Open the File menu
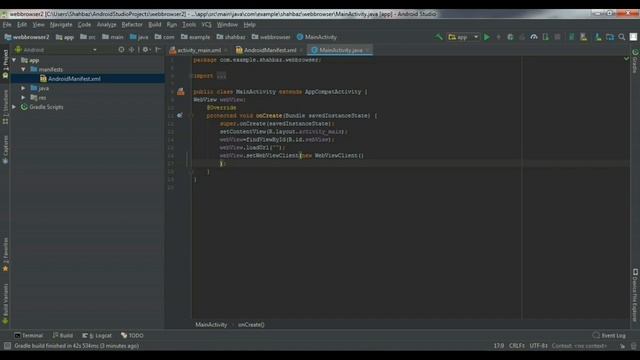Viewport: 640px width, 360px height. 7,24
